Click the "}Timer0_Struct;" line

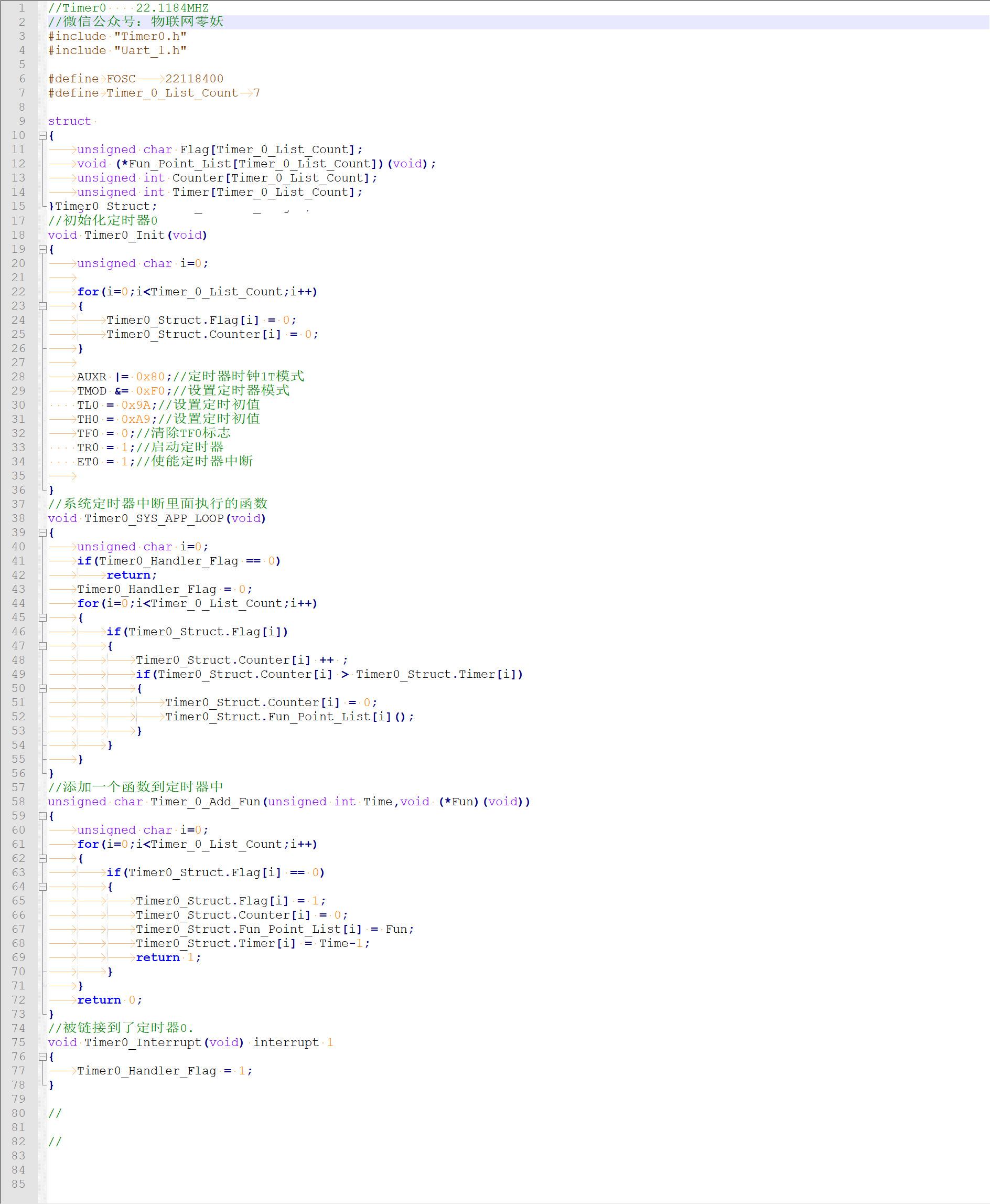click(x=103, y=207)
